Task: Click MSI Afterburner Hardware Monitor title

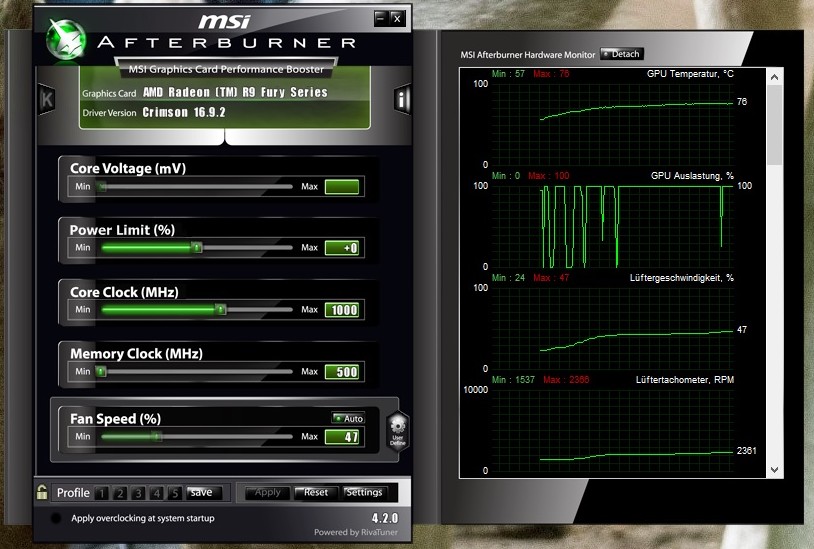Action: pyautogui.click(x=527, y=54)
